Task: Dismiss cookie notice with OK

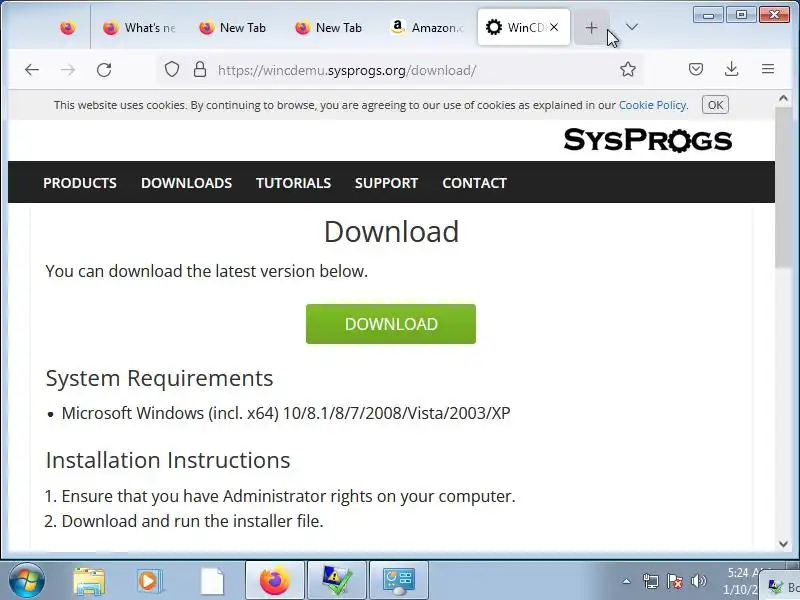Action: coord(715,105)
